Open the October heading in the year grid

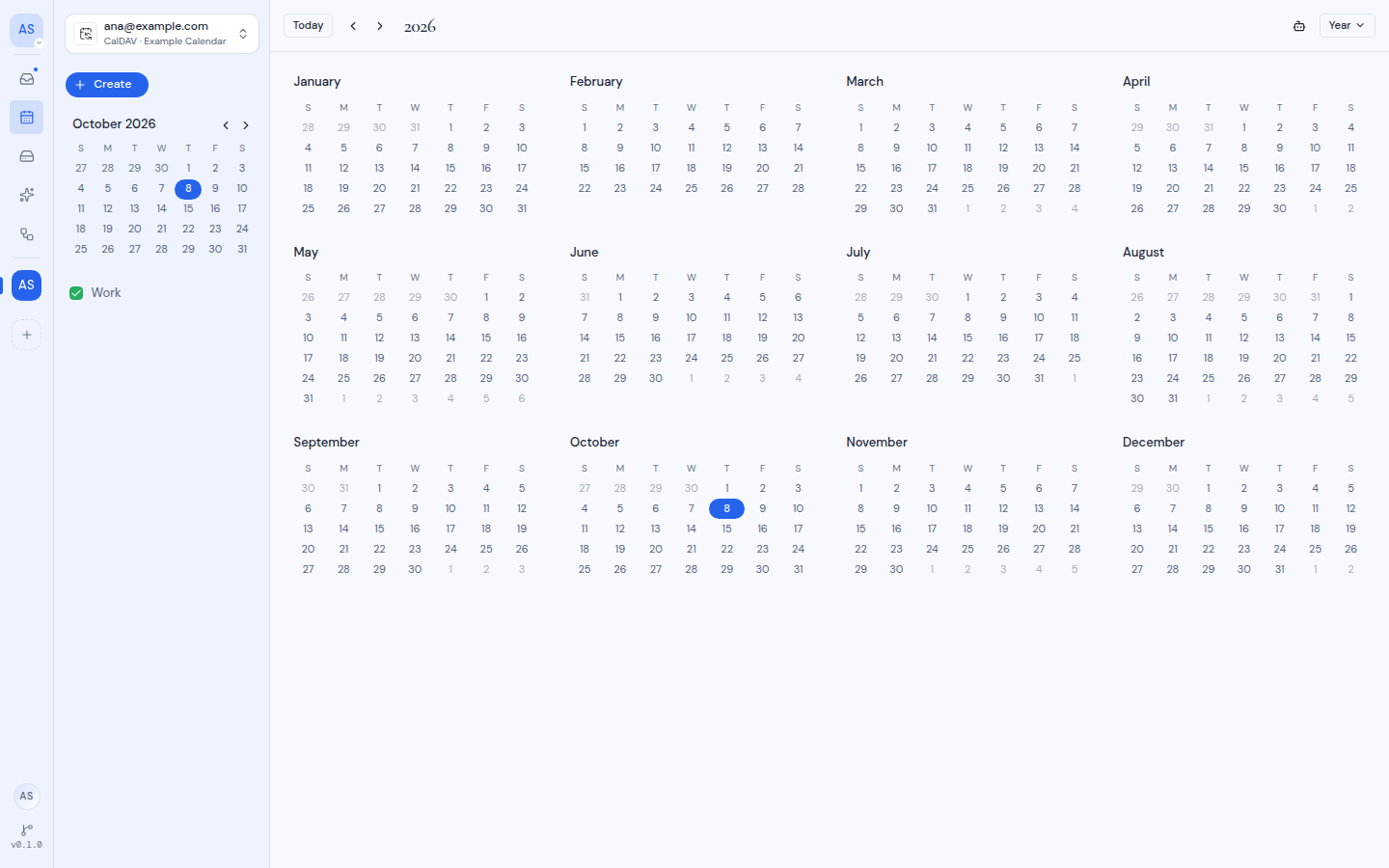pos(594,443)
